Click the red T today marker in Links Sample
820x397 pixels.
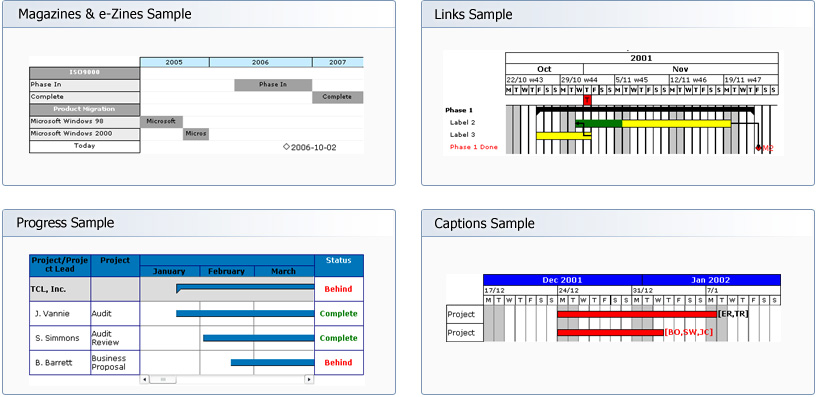(587, 100)
